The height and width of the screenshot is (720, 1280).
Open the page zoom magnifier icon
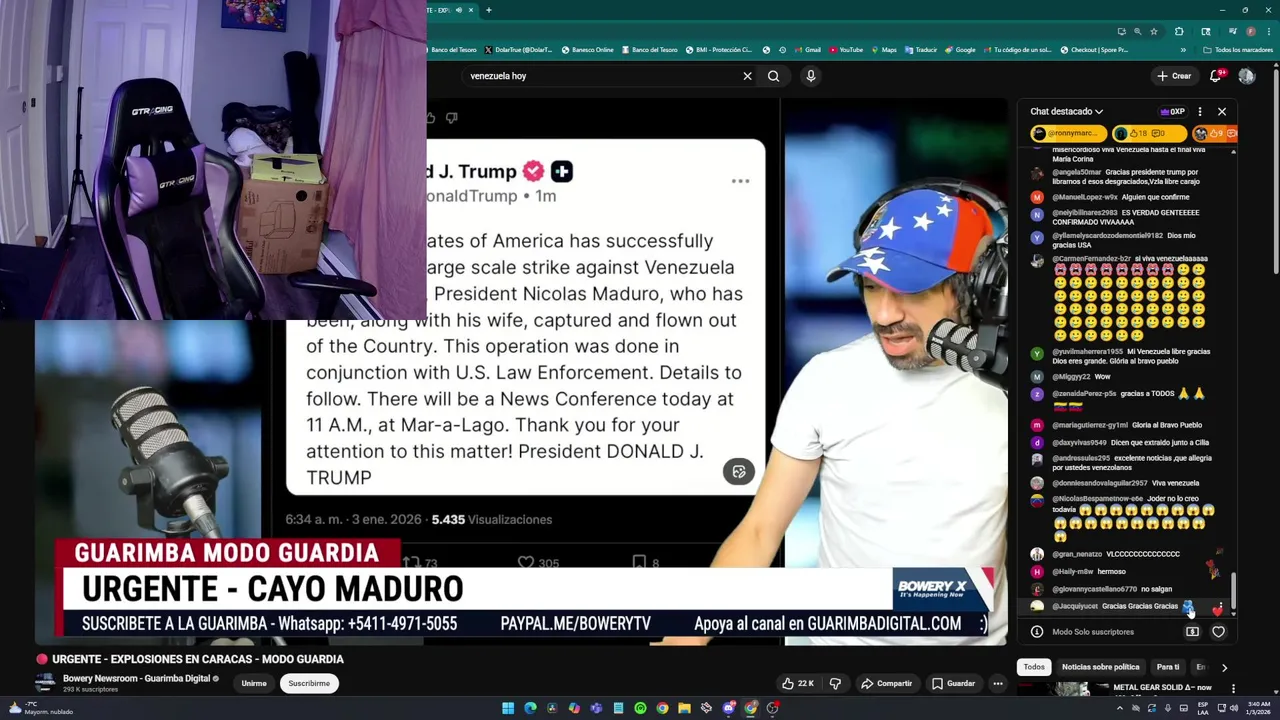(x=1137, y=31)
